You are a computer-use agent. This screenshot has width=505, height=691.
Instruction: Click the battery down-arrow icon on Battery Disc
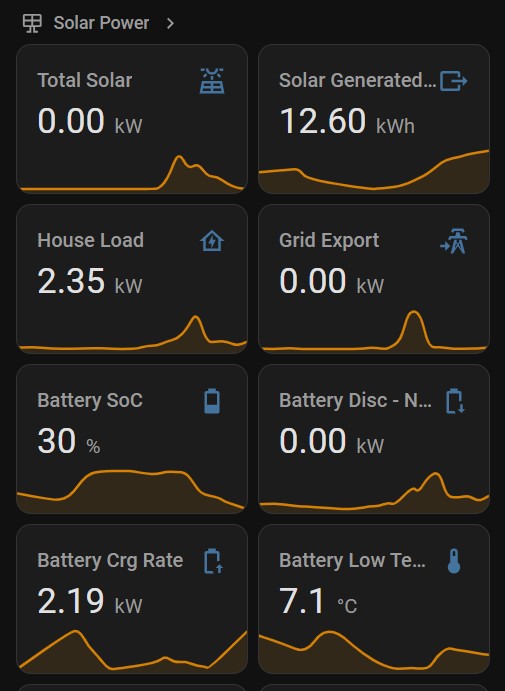point(455,401)
